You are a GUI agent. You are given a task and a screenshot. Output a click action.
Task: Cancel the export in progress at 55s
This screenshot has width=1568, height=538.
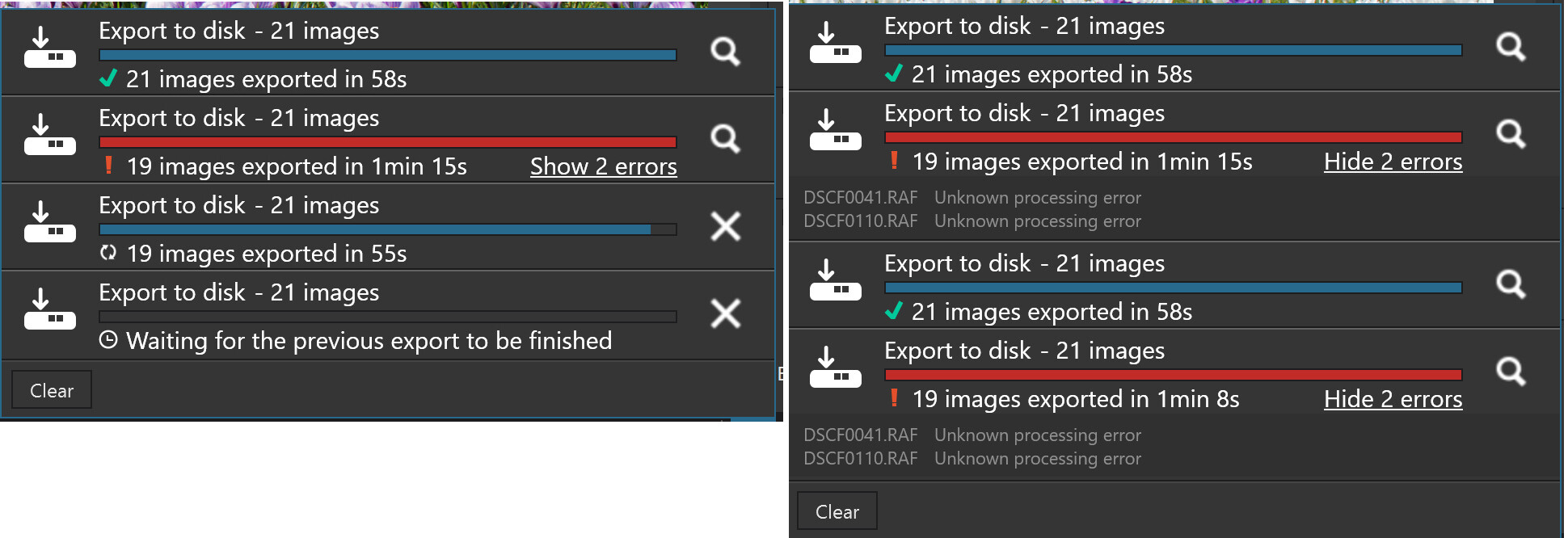725,226
